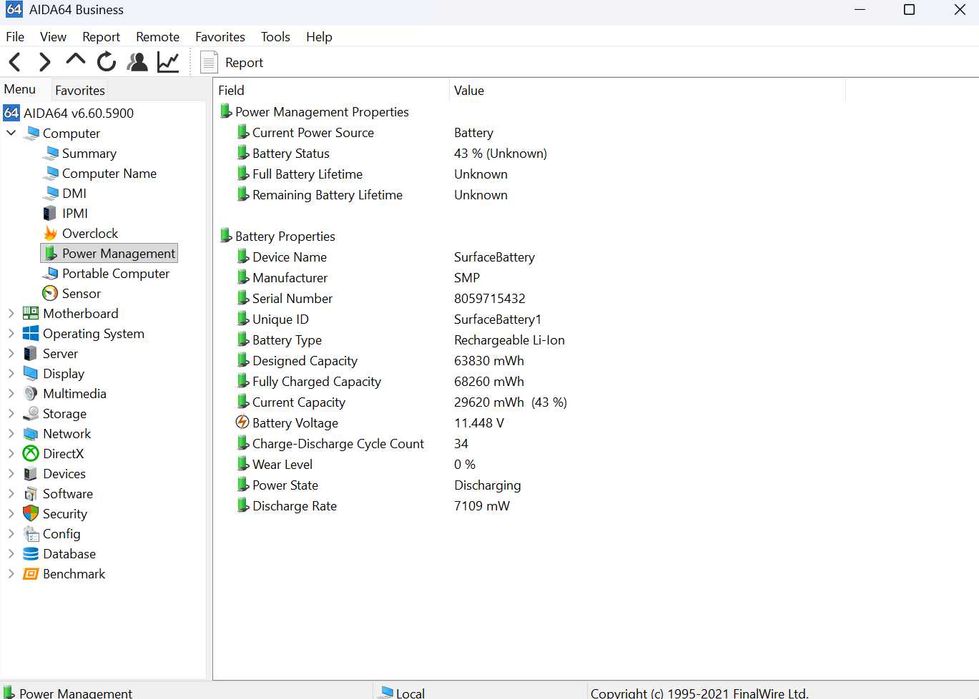Click the Server tower icon
The image size is (979, 699).
pos(31,353)
